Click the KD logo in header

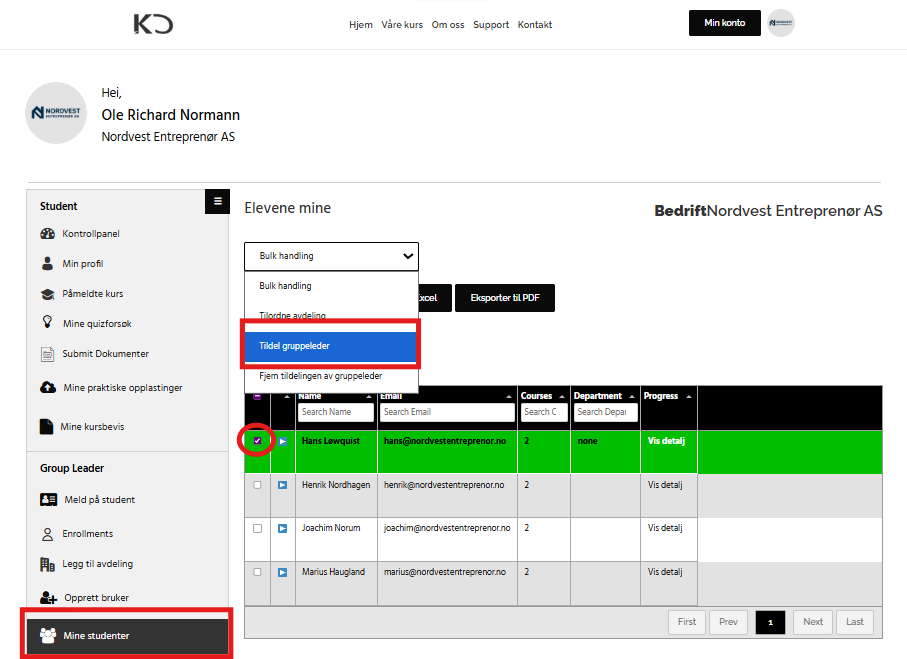[x=153, y=24]
